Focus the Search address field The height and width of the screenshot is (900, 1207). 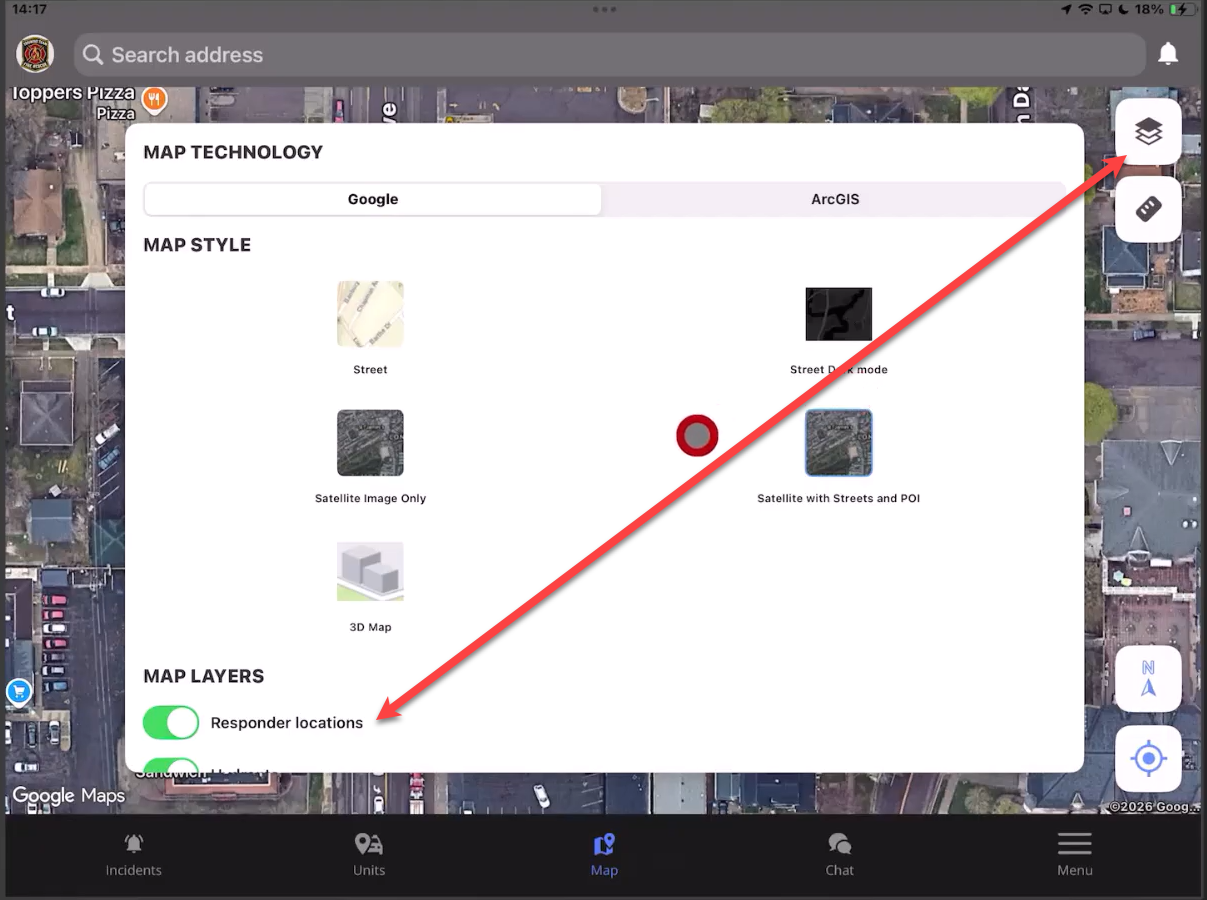tap(610, 54)
